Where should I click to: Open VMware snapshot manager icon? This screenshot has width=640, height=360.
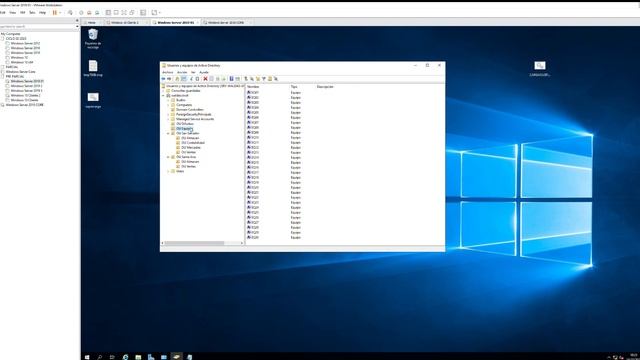(97, 13)
